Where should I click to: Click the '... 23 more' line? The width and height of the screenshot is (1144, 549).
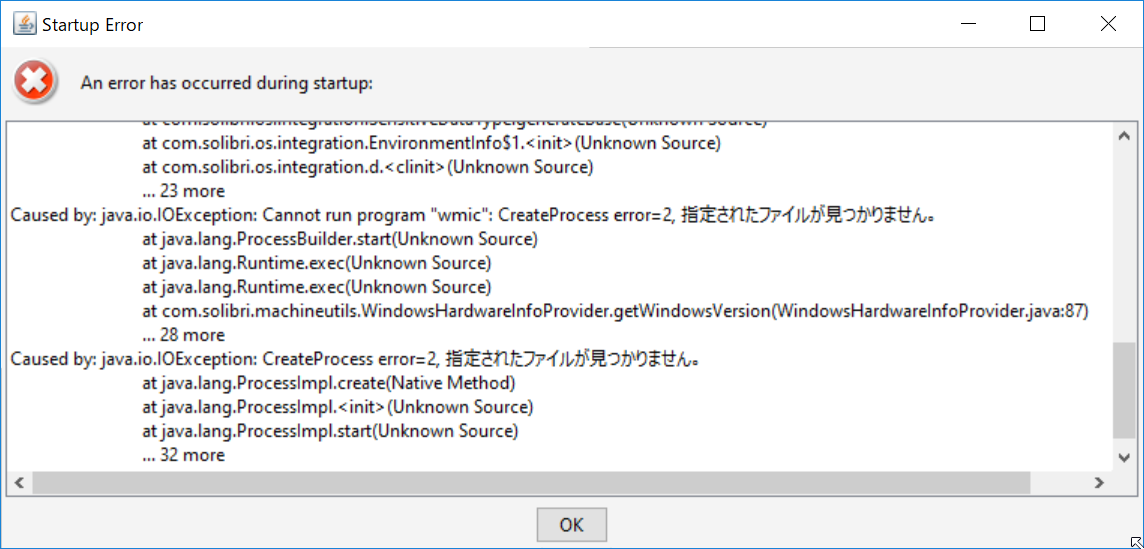click(184, 191)
